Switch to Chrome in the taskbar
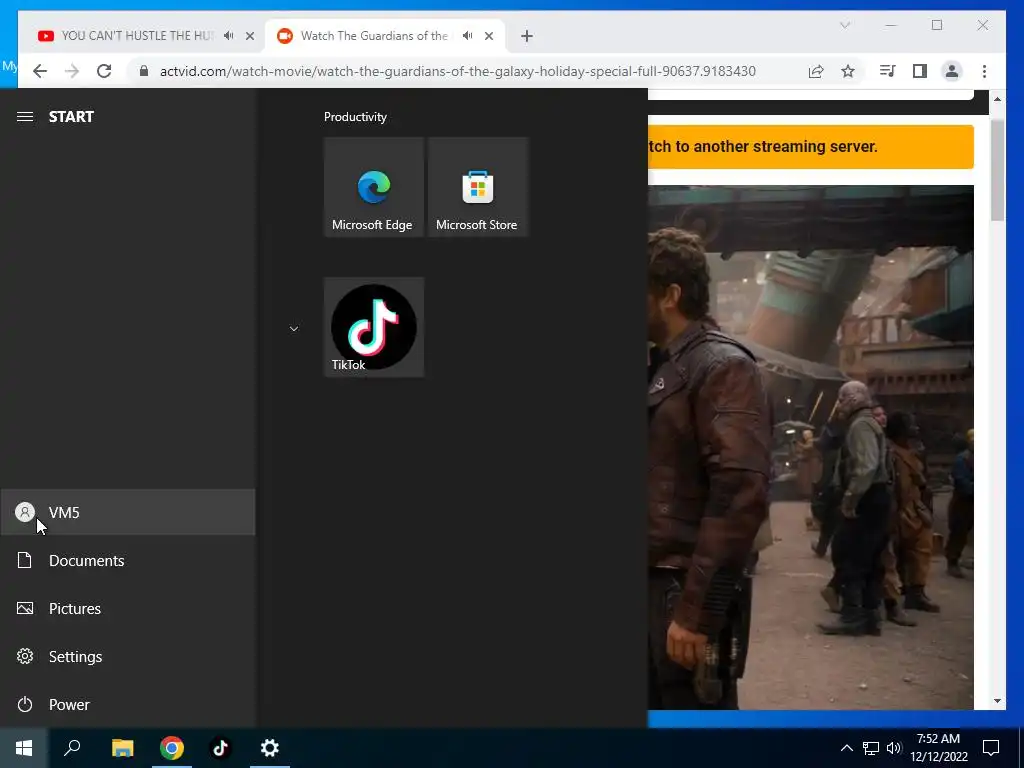 click(x=172, y=748)
